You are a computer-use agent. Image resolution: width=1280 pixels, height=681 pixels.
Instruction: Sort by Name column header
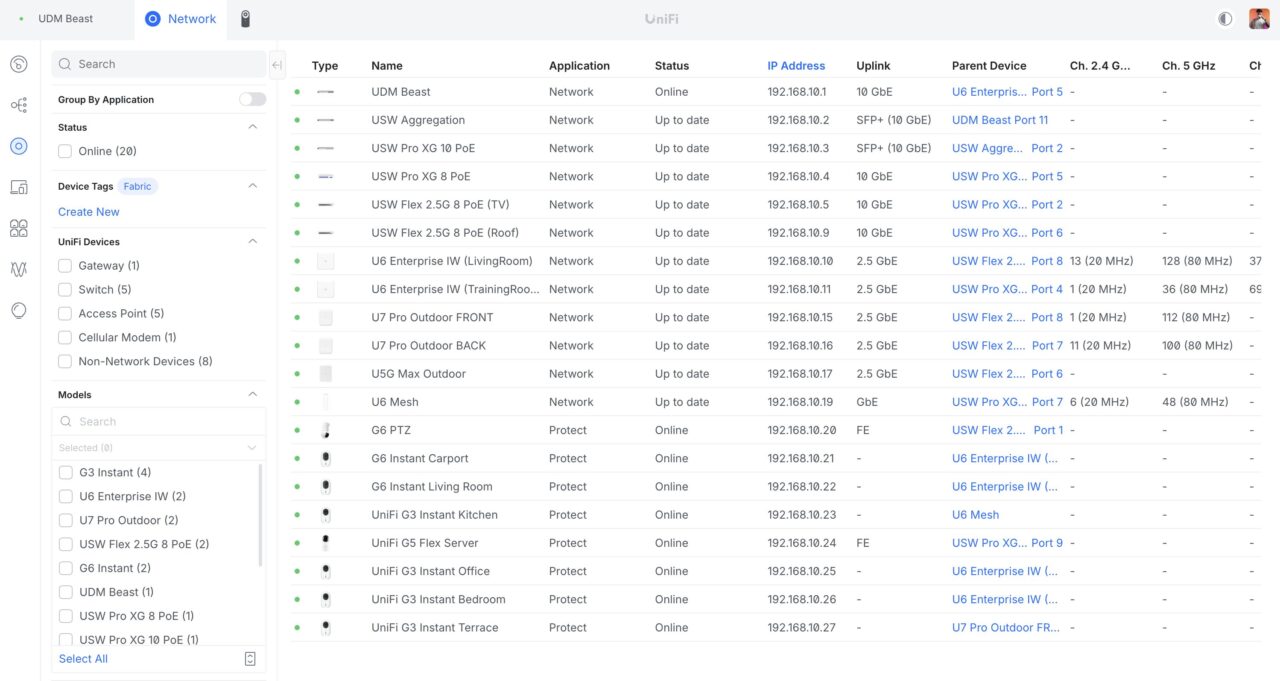(387, 66)
